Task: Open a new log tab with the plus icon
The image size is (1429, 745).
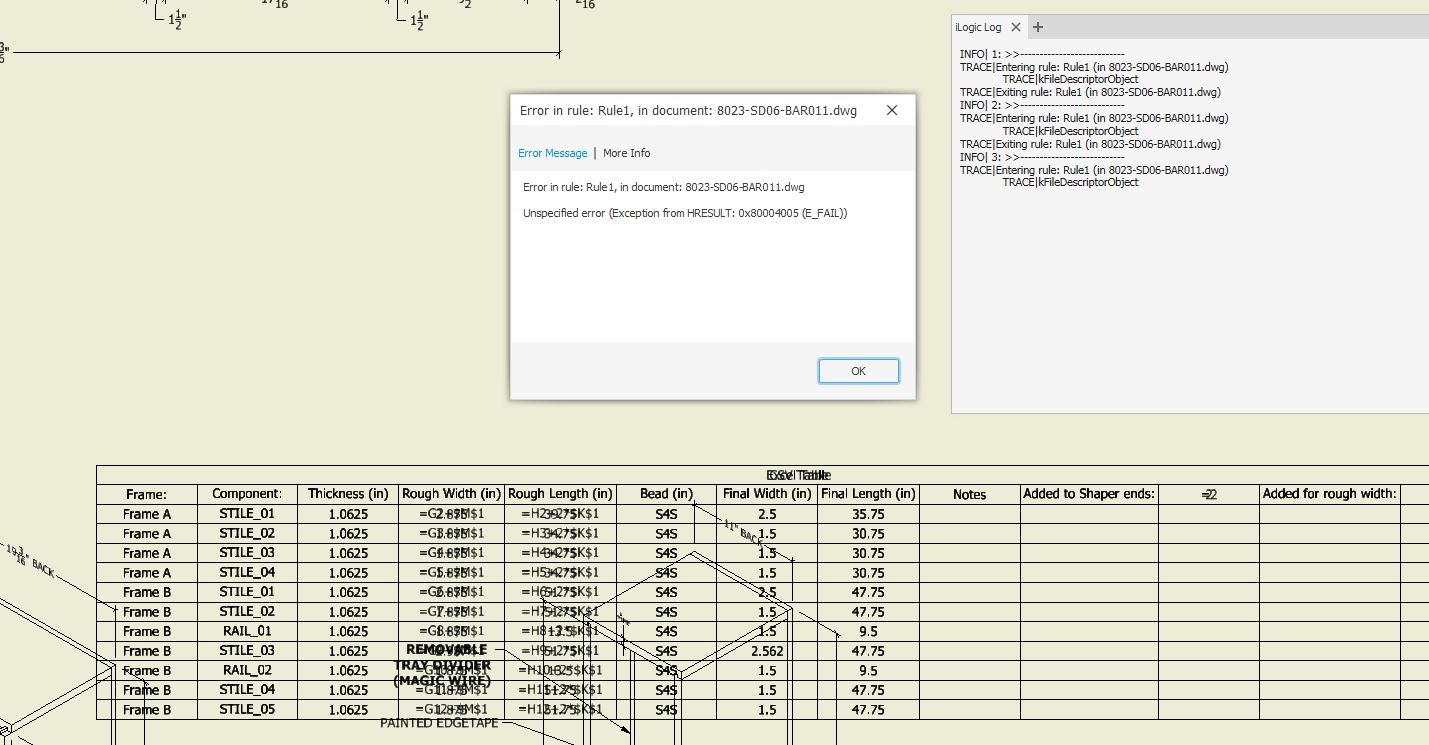Action: click(x=1037, y=27)
